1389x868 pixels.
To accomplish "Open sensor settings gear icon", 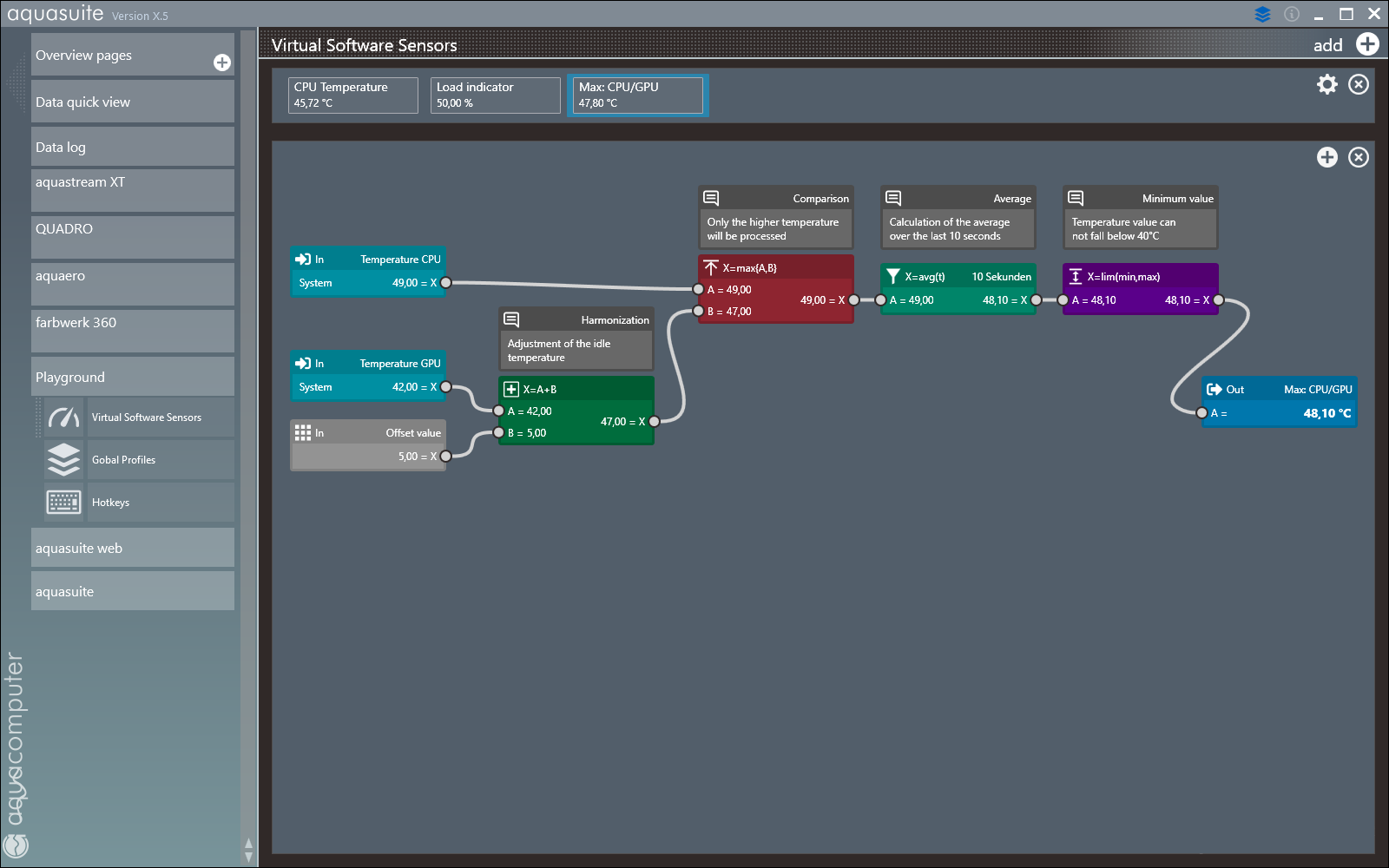I will pyautogui.click(x=1327, y=84).
